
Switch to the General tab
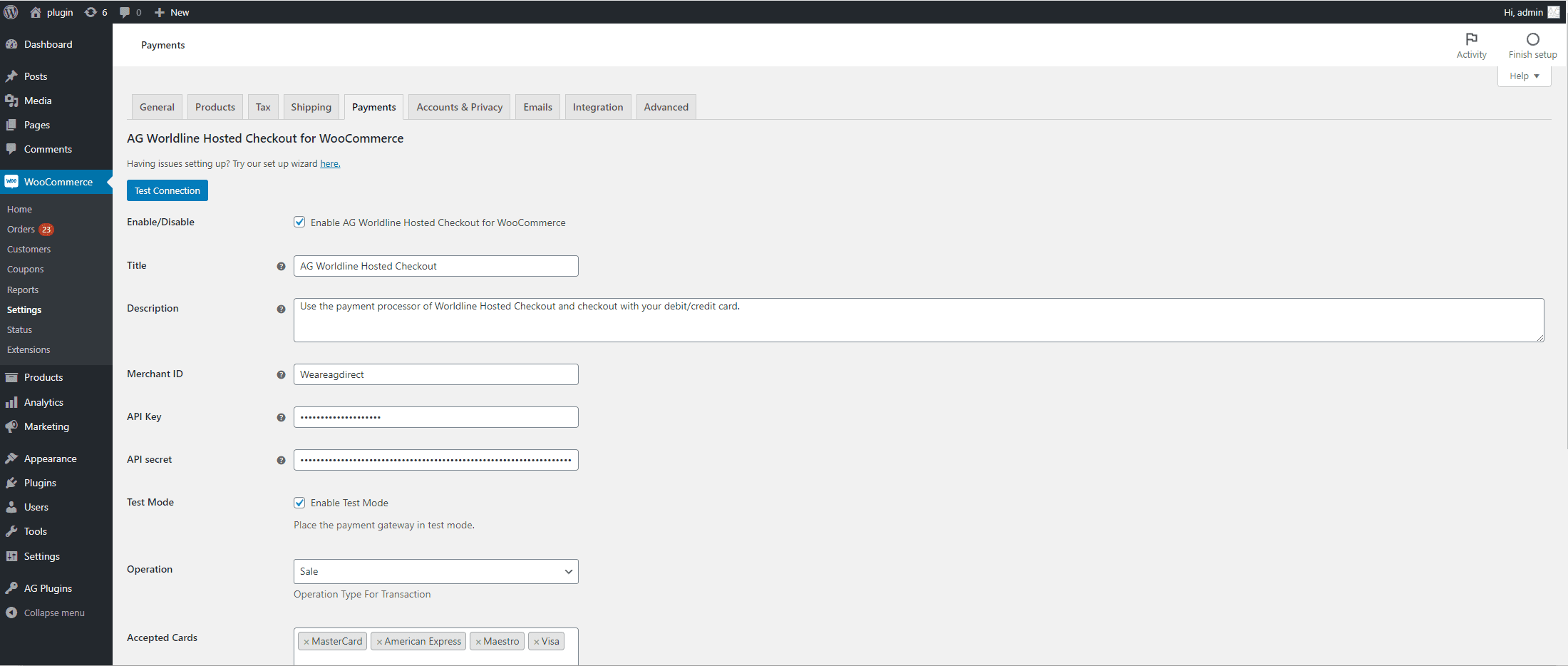click(x=157, y=107)
